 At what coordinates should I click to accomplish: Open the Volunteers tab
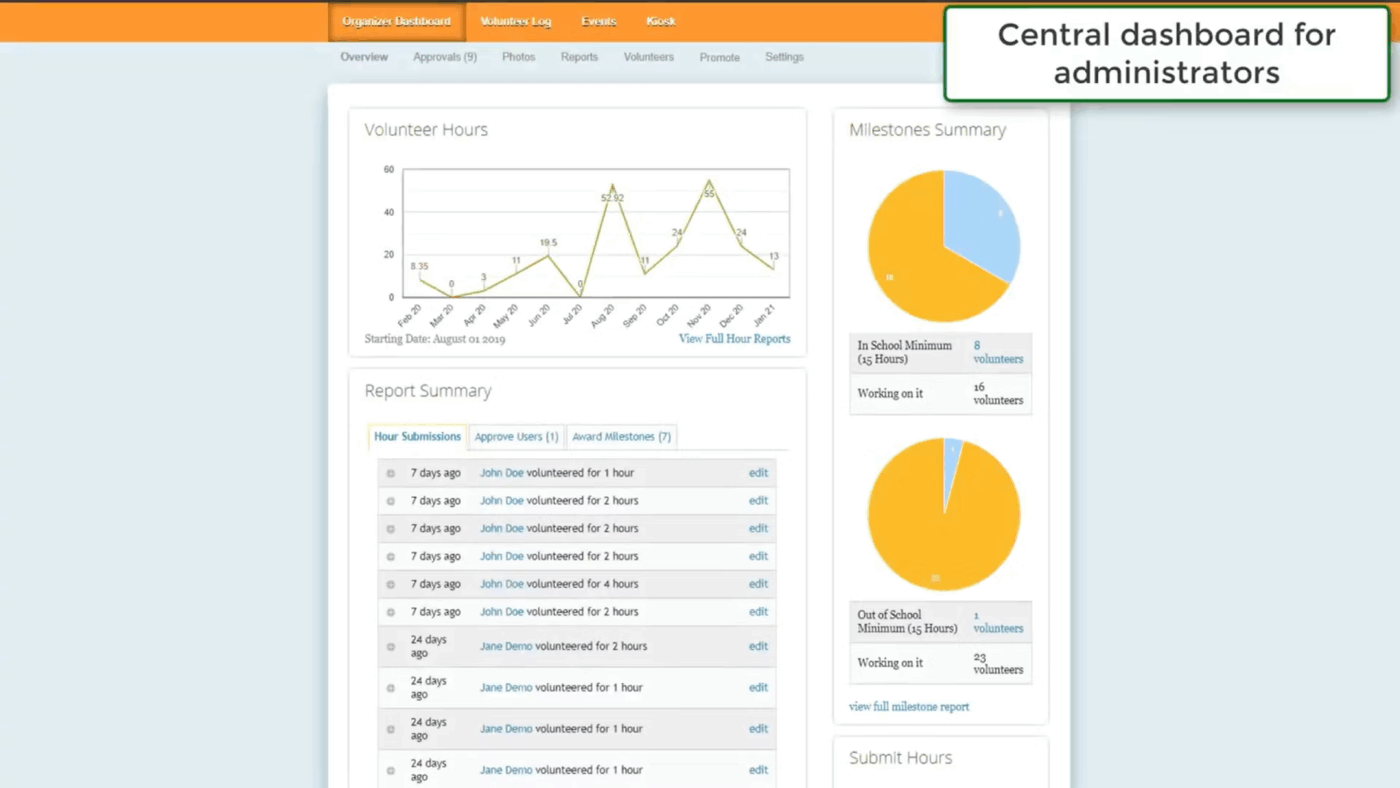pos(648,57)
